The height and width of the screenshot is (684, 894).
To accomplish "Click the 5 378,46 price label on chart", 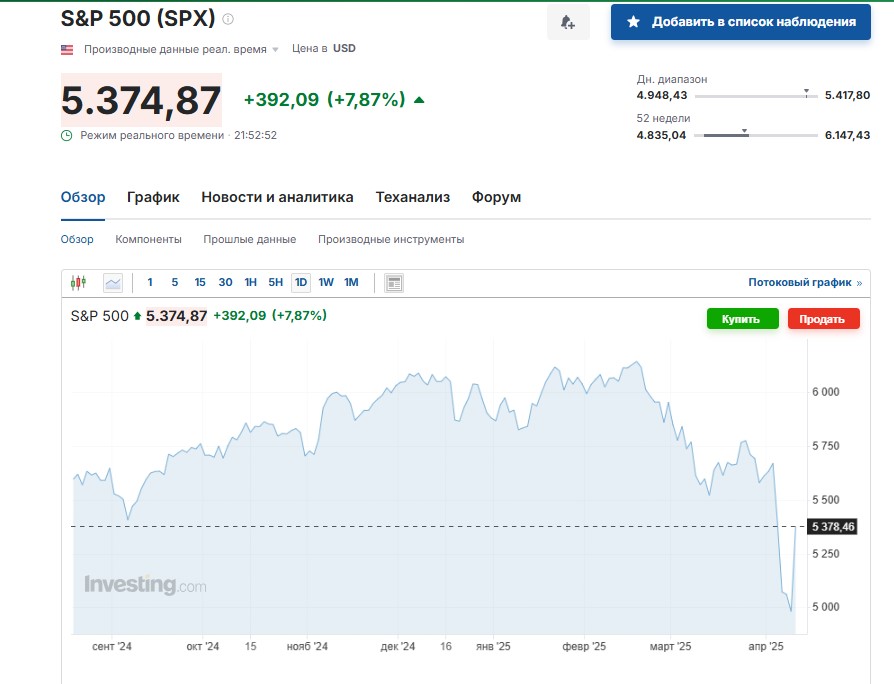I will tap(833, 527).
